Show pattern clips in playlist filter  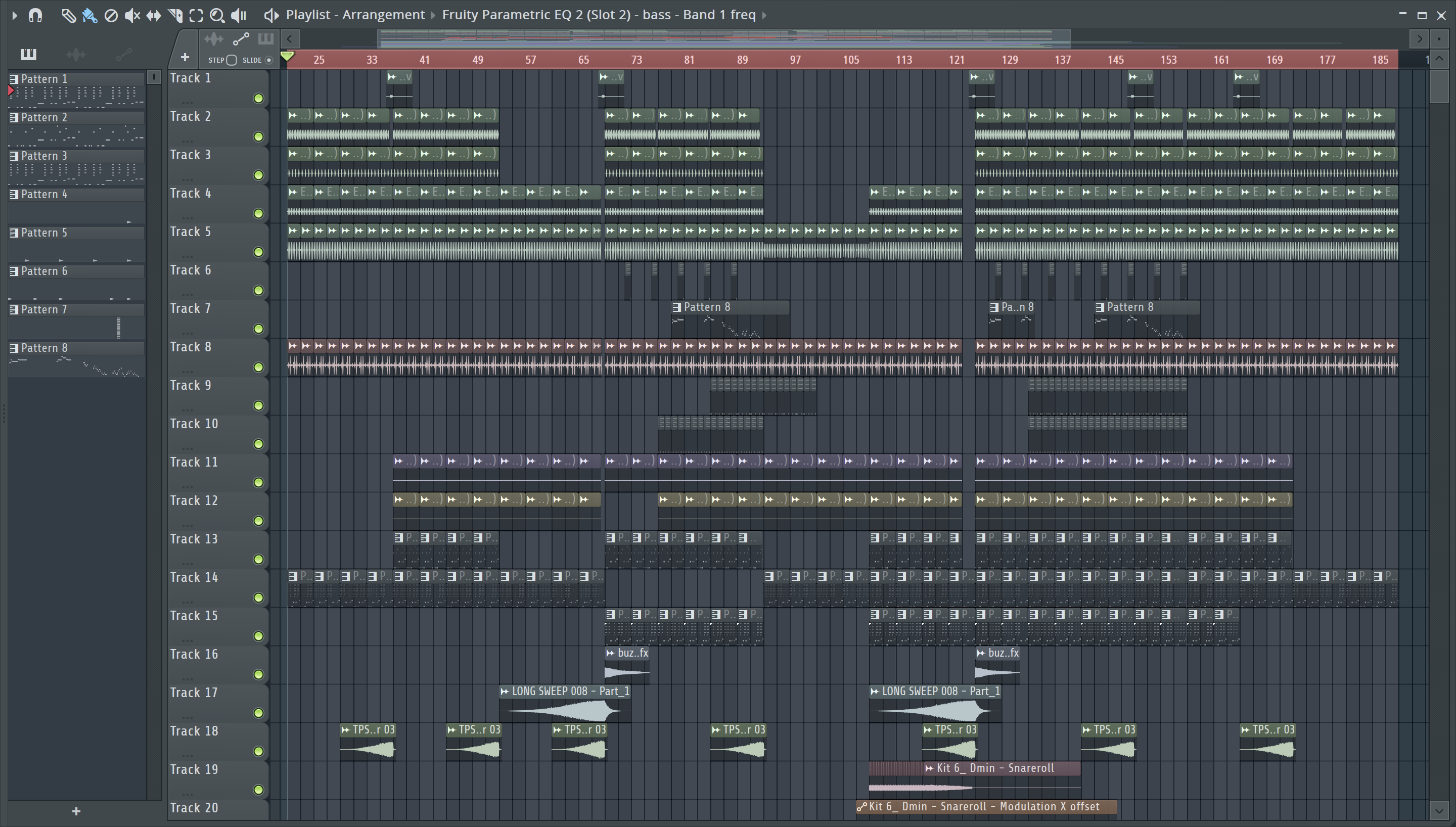pyautogui.click(x=265, y=39)
